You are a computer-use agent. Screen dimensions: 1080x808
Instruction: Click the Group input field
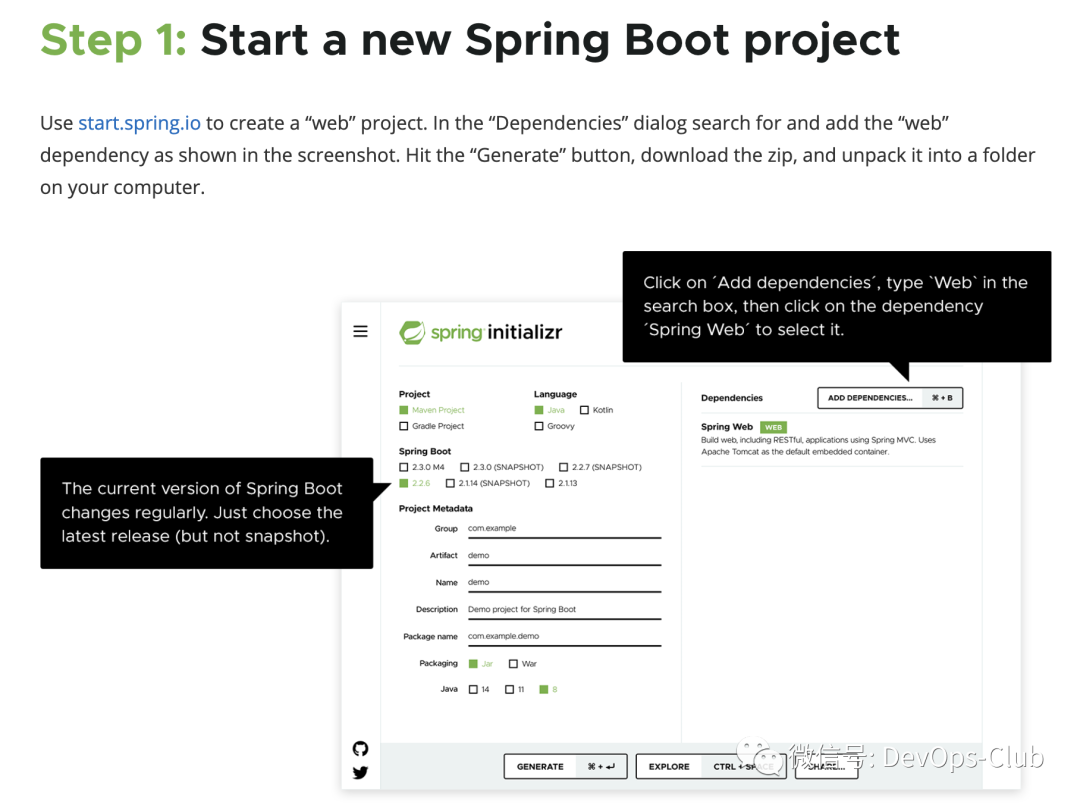click(x=564, y=529)
